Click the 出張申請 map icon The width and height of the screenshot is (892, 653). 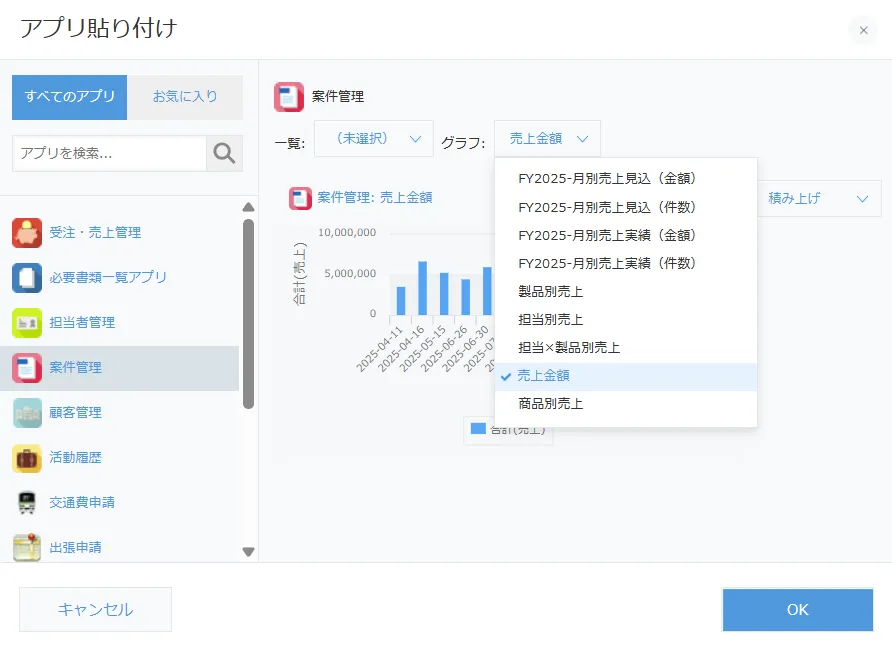point(27,547)
